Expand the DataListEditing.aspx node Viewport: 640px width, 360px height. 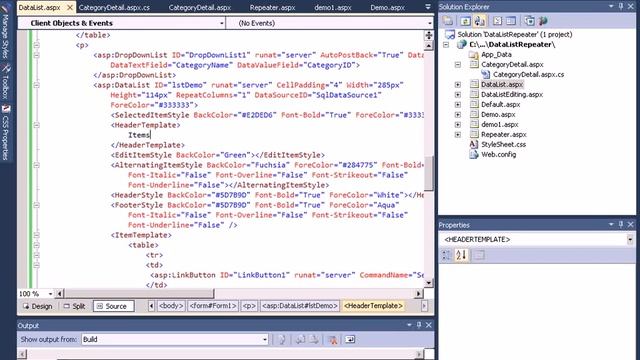[x=458, y=94]
